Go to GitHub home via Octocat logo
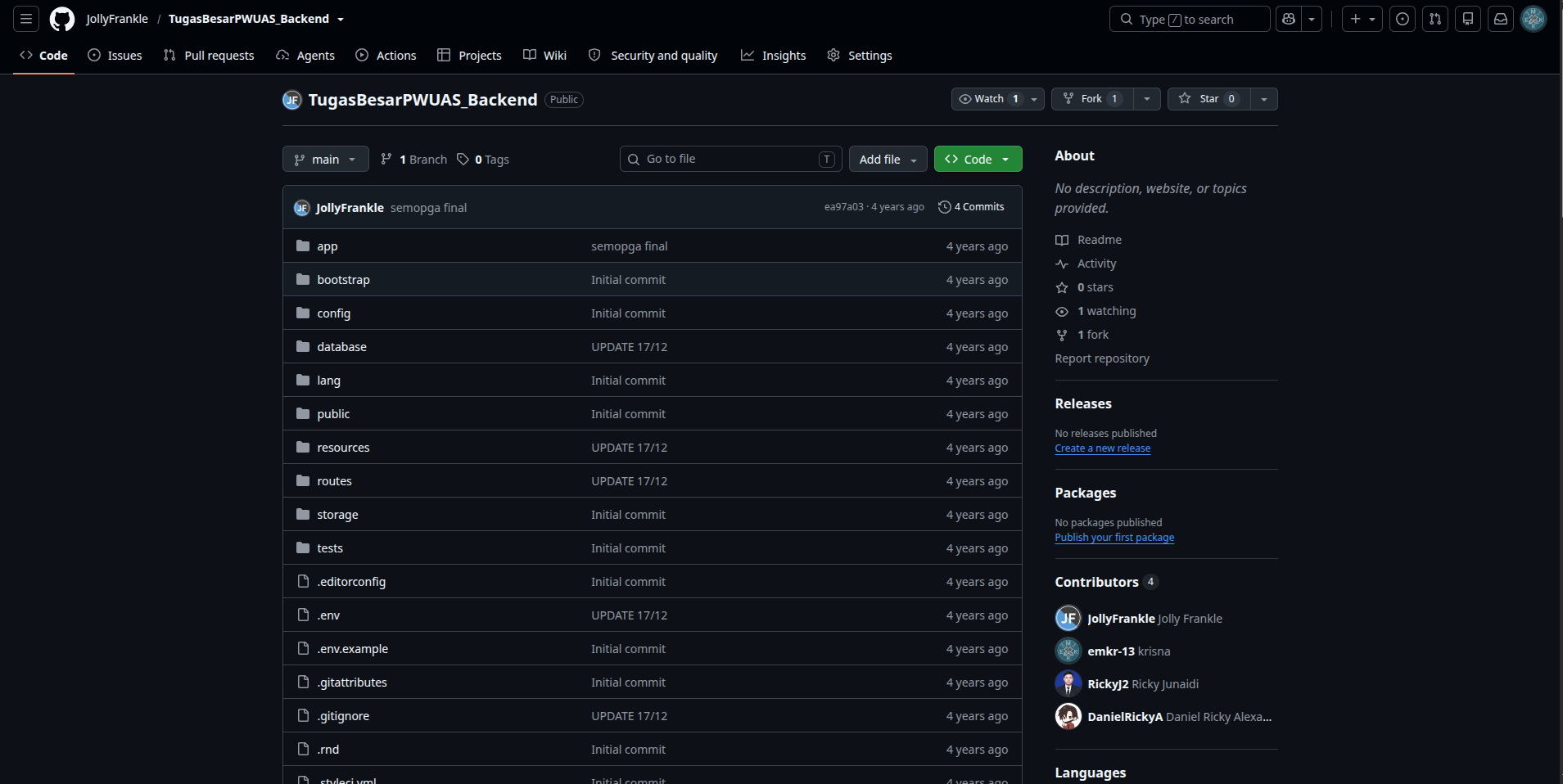1563x784 pixels. (62, 19)
